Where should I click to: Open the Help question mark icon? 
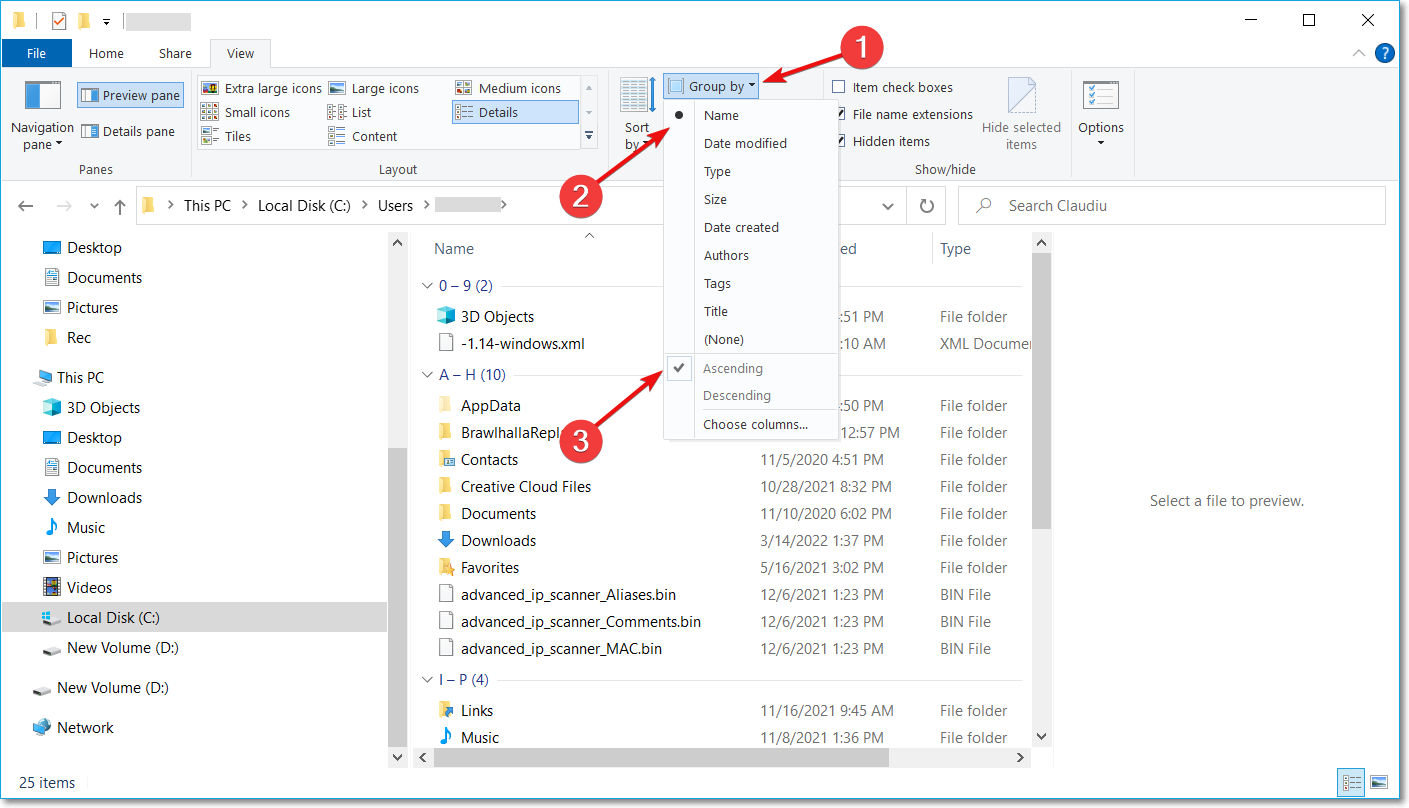1385,53
